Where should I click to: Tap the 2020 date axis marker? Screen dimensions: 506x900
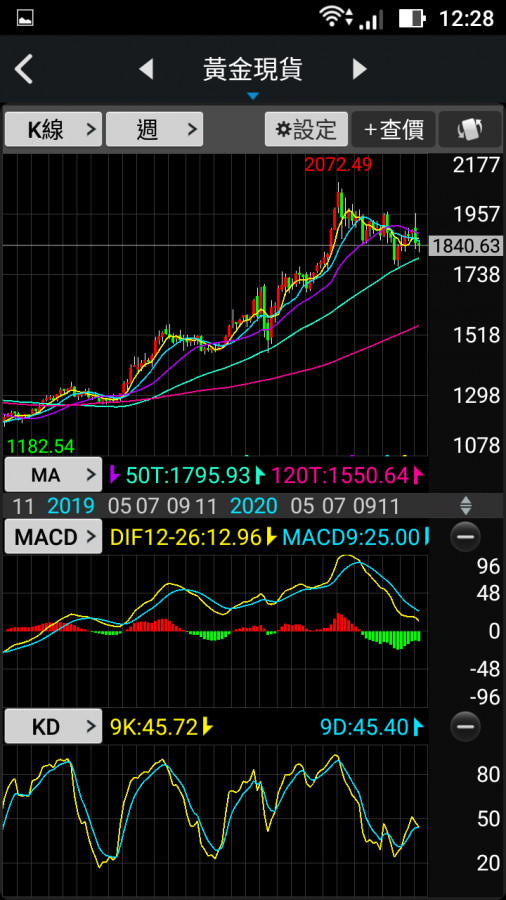click(x=254, y=506)
